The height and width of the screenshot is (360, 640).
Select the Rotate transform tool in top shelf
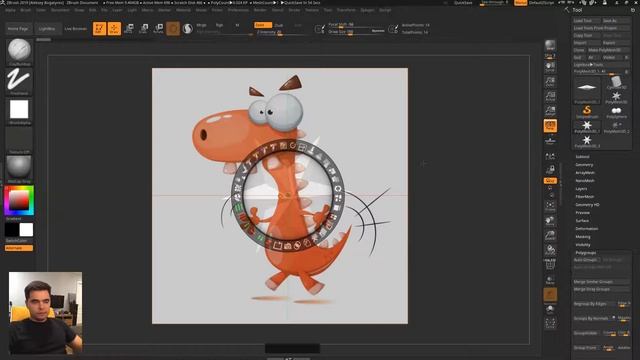(x=158, y=29)
